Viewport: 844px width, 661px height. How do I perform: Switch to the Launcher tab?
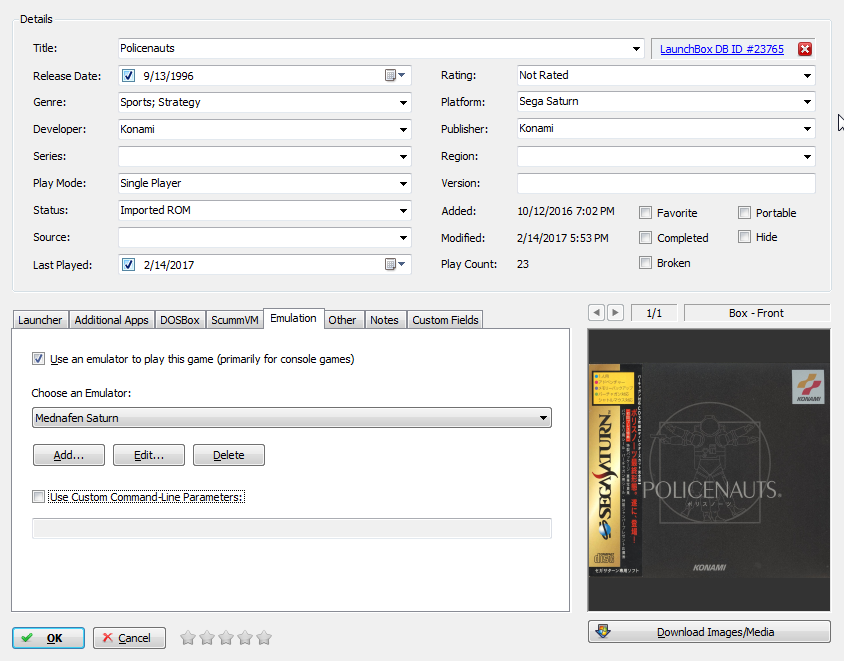pyautogui.click(x=40, y=320)
